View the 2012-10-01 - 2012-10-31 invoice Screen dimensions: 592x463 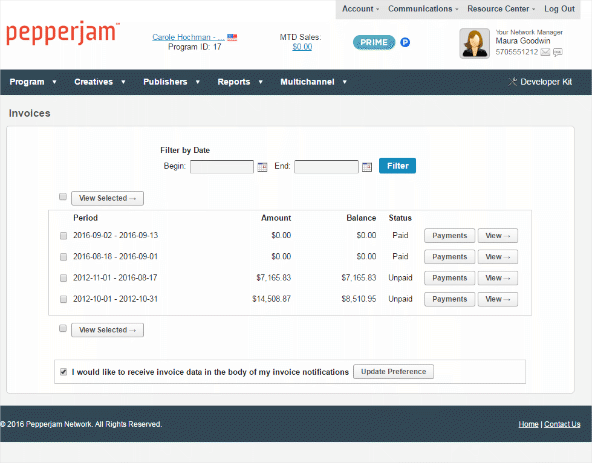[498, 299]
